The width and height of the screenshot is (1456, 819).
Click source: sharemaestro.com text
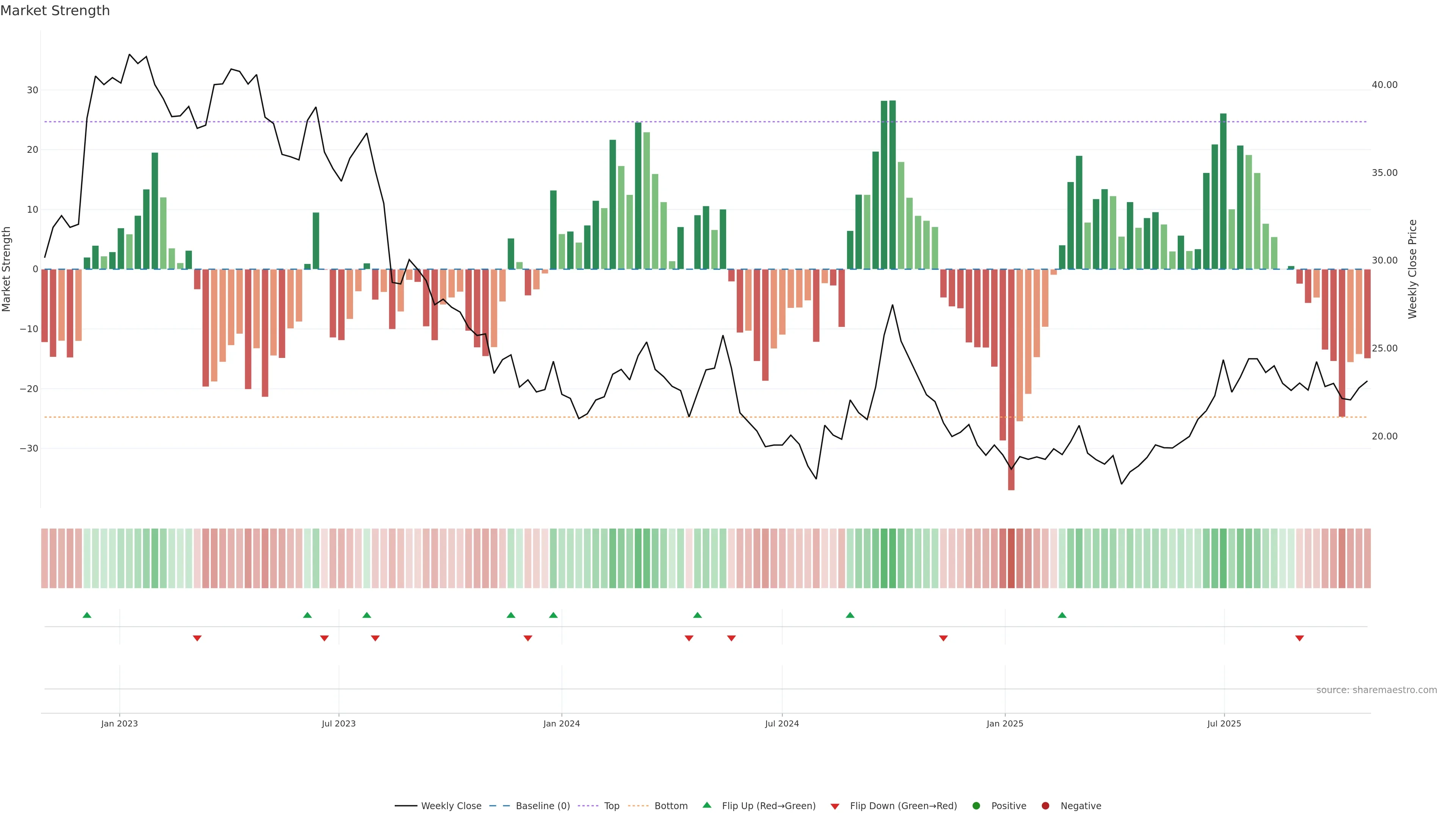pyautogui.click(x=1376, y=690)
